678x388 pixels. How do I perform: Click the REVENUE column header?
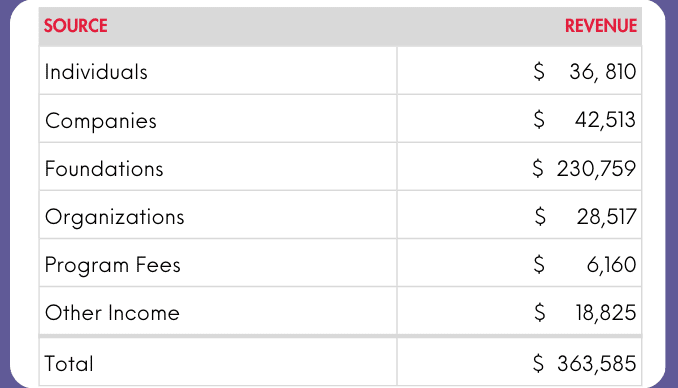[601, 26]
